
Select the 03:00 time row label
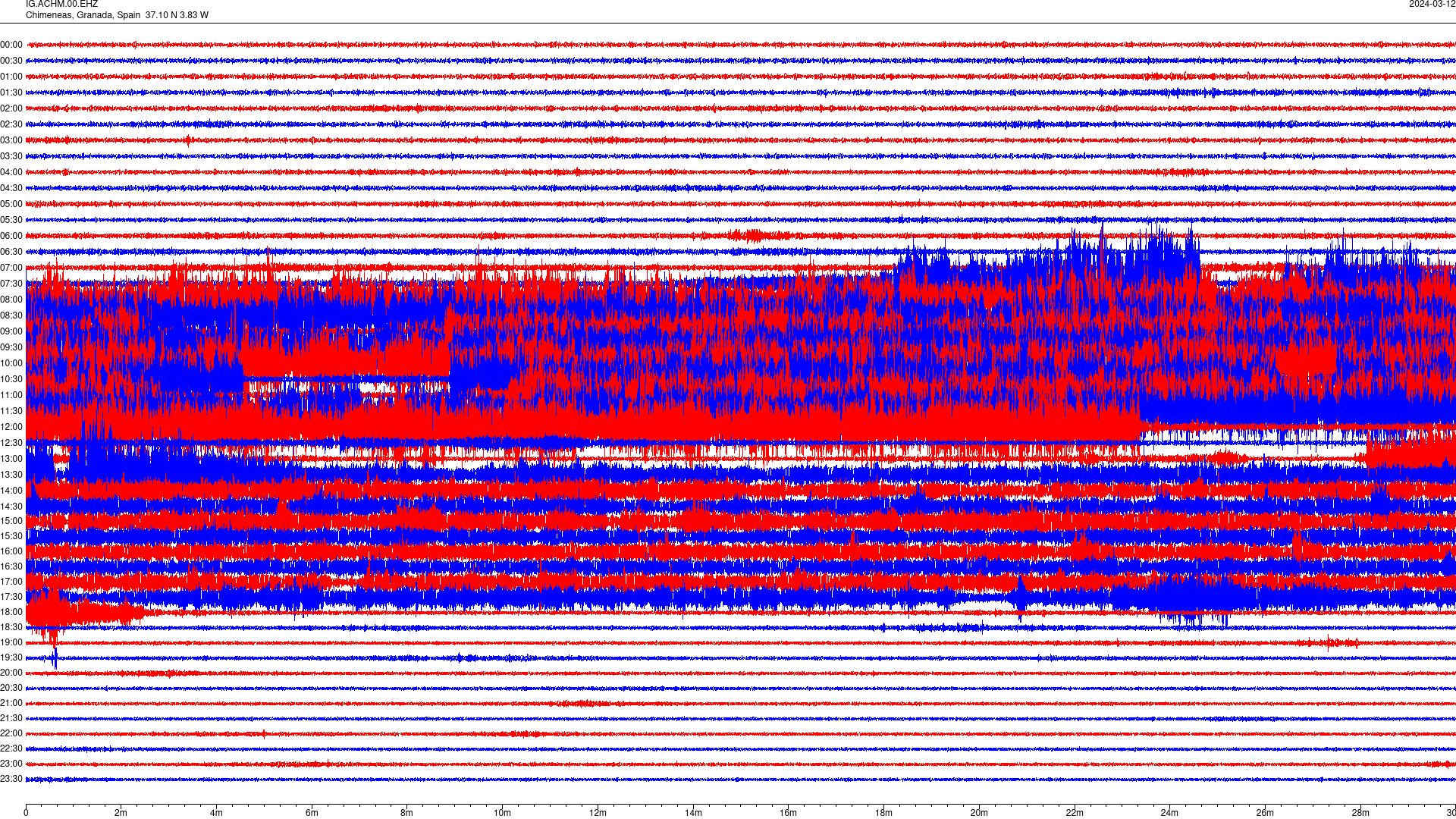click(x=11, y=140)
